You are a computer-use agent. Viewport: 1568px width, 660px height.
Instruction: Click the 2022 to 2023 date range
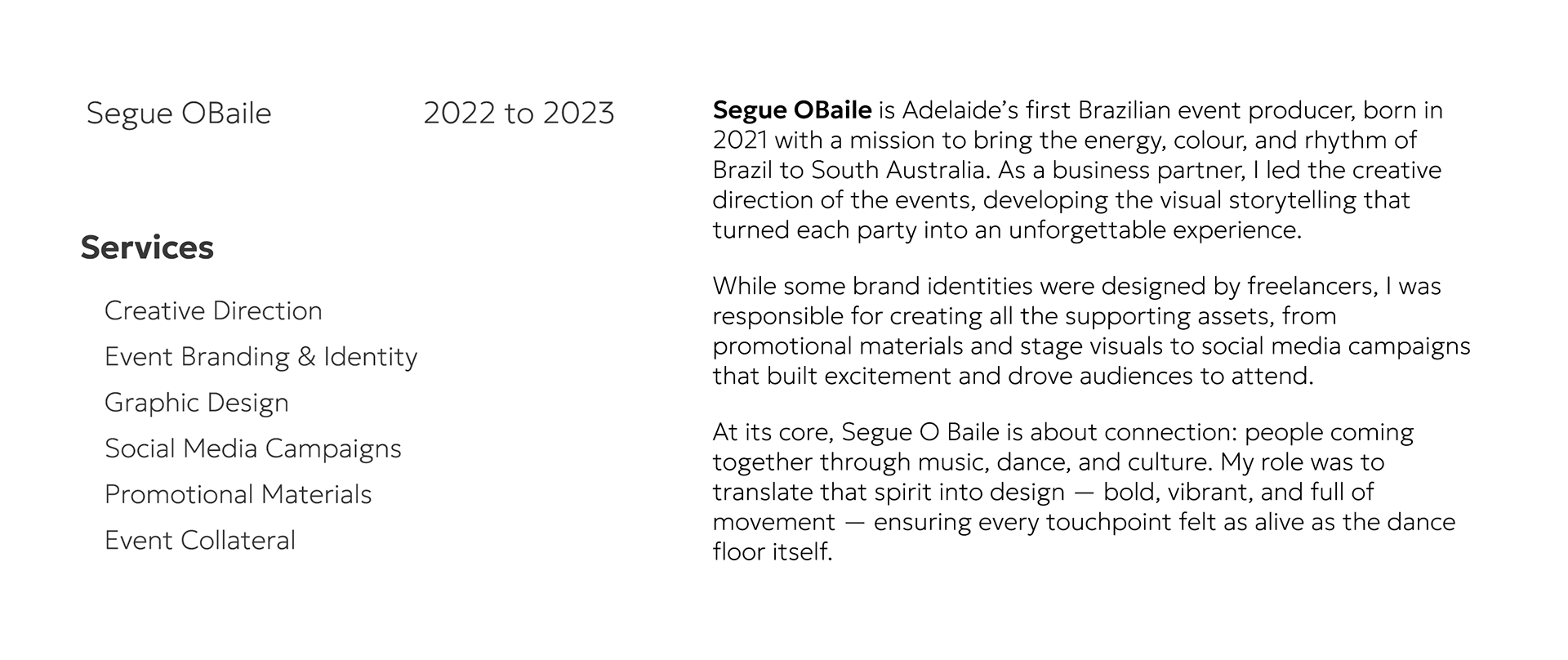pos(519,114)
